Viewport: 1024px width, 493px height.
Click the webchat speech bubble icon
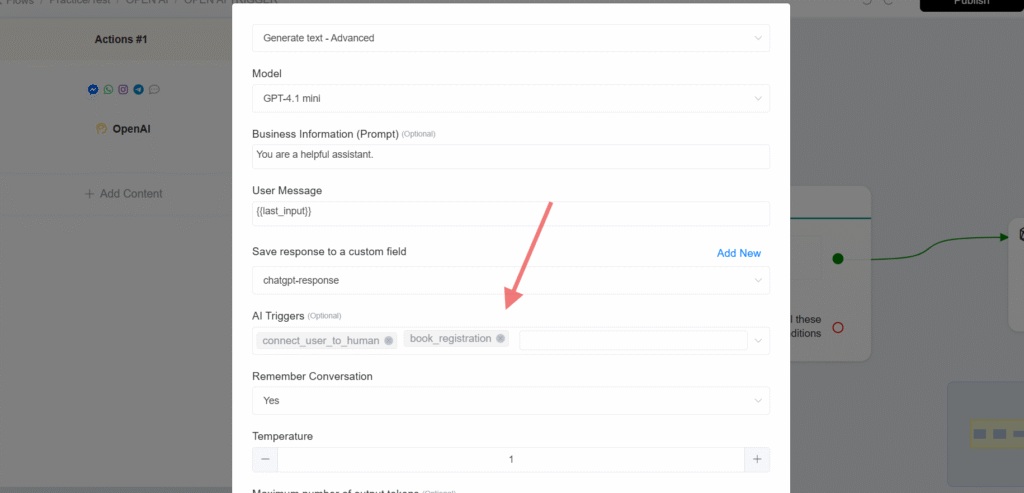pyautogui.click(x=154, y=89)
